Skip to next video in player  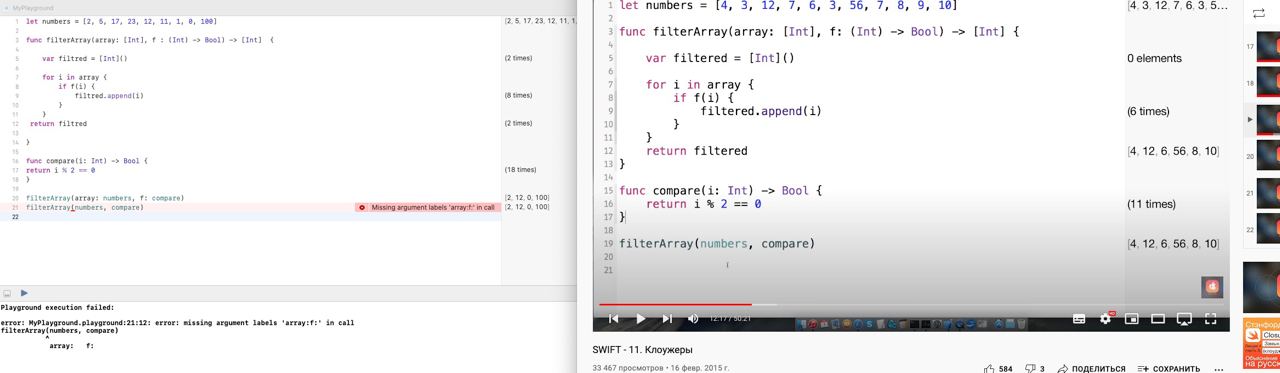666,319
